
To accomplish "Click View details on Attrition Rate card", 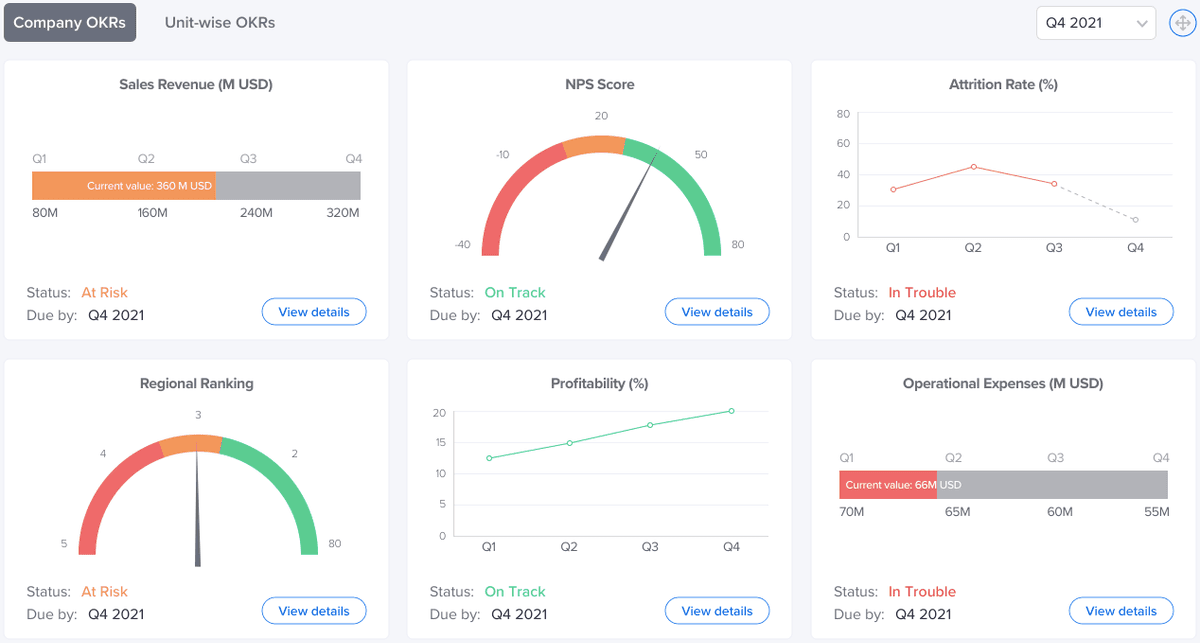I will pyautogui.click(x=1121, y=312).
